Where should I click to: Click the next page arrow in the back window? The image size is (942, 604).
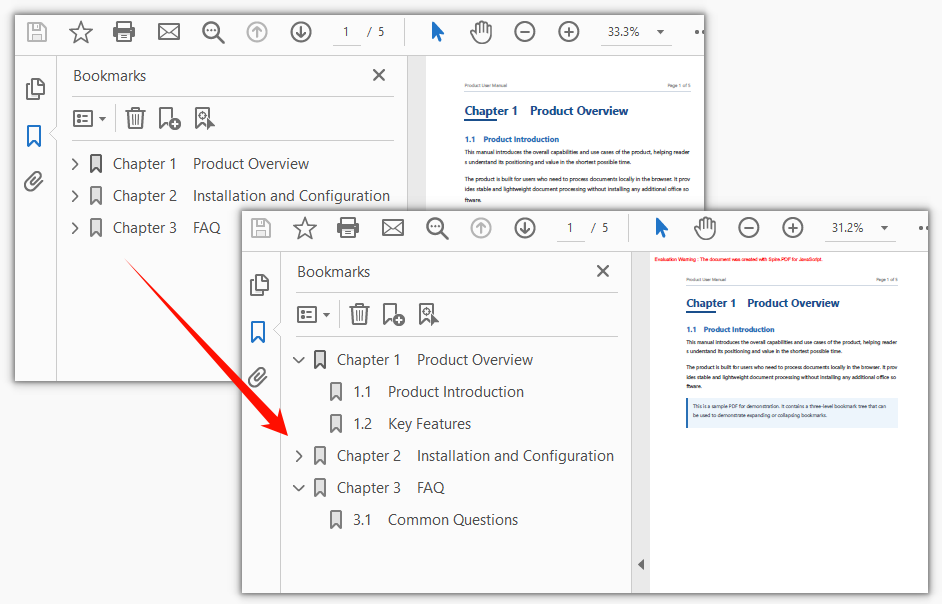301,32
